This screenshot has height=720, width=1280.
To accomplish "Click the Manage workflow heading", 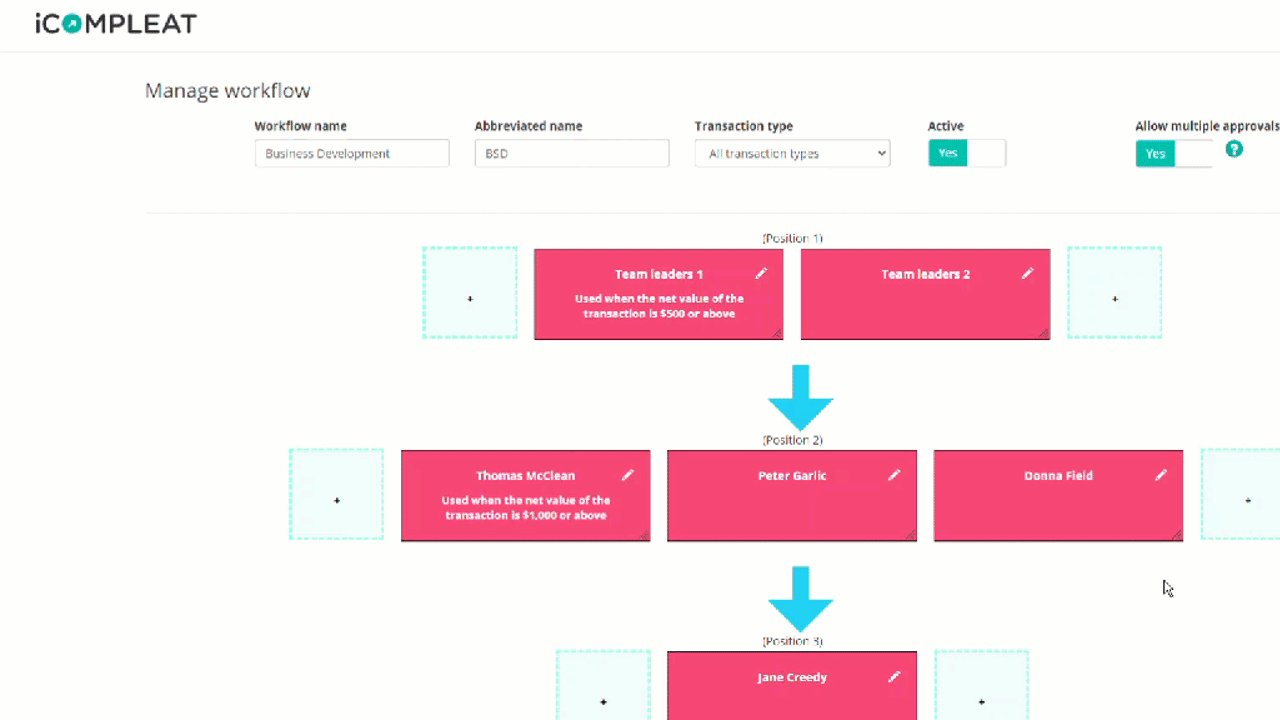I will (x=228, y=91).
